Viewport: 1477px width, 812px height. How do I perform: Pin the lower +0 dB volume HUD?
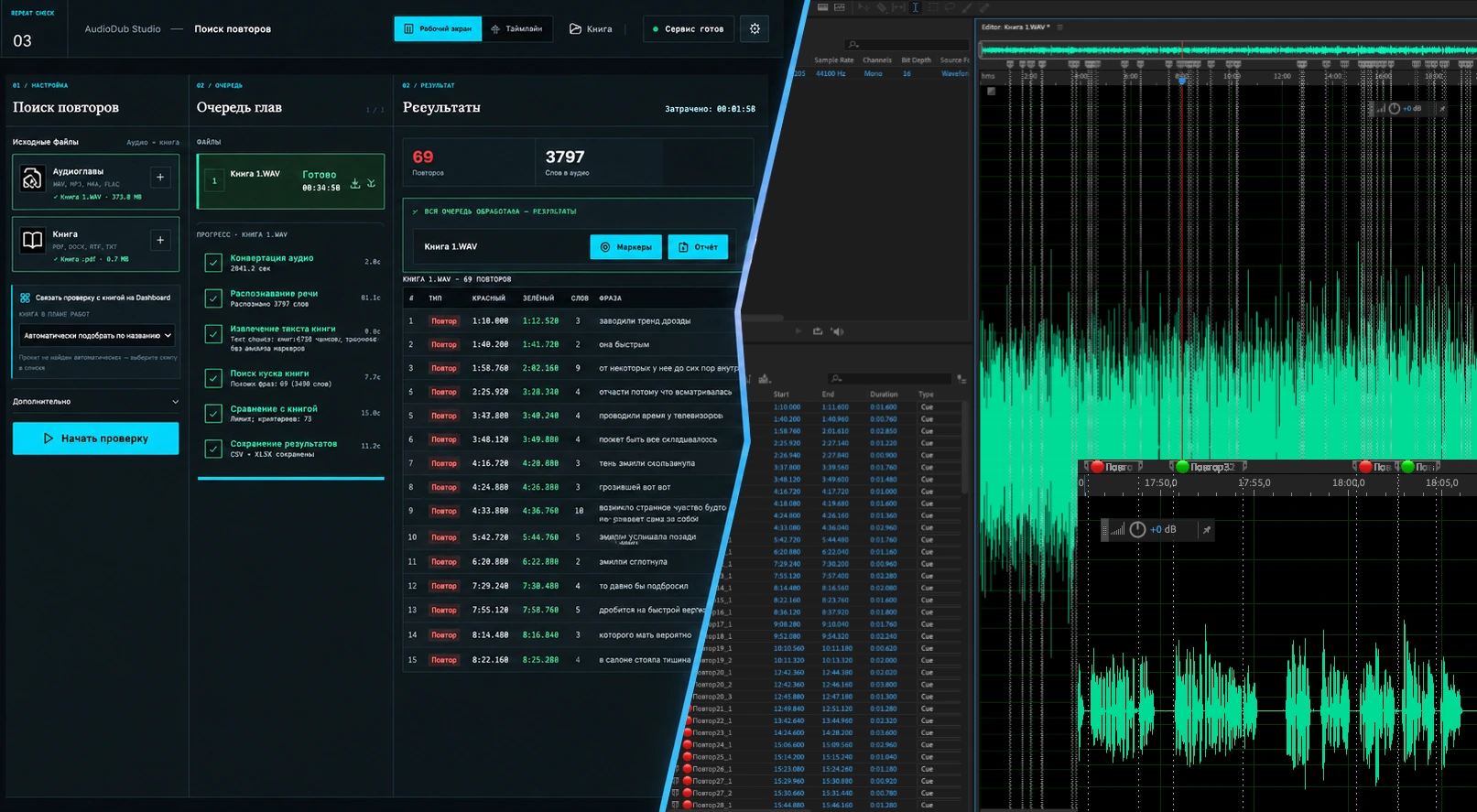point(1206,530)
